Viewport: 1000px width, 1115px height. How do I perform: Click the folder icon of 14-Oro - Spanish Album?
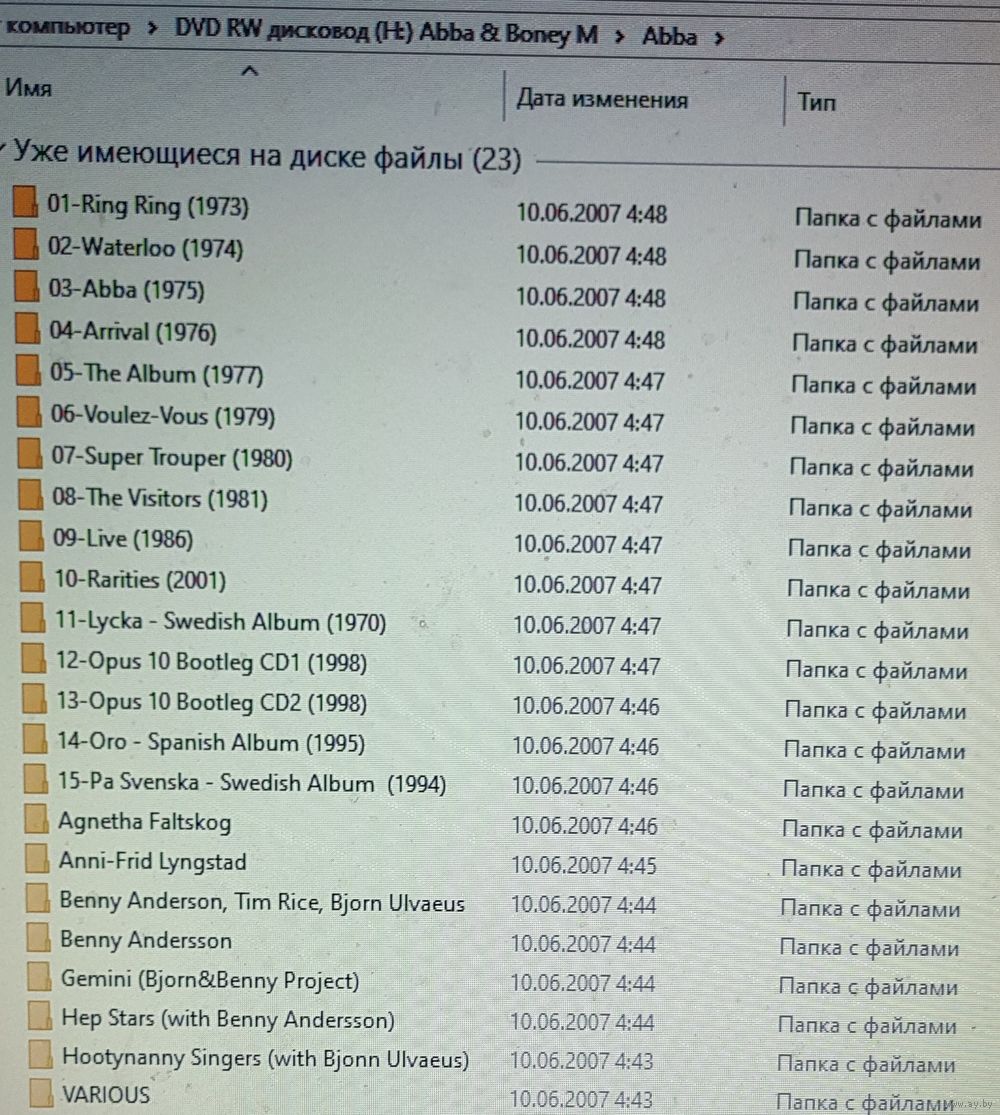tap(35, 738)
